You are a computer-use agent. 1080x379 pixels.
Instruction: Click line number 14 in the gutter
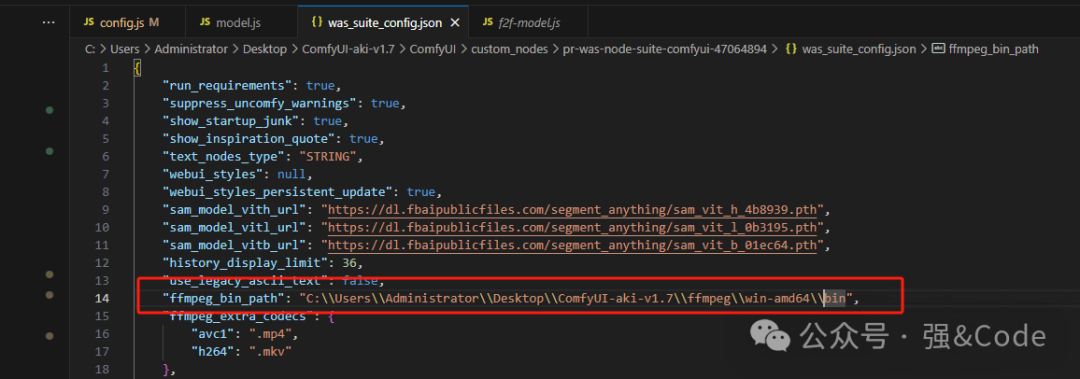tap(102, 298)
